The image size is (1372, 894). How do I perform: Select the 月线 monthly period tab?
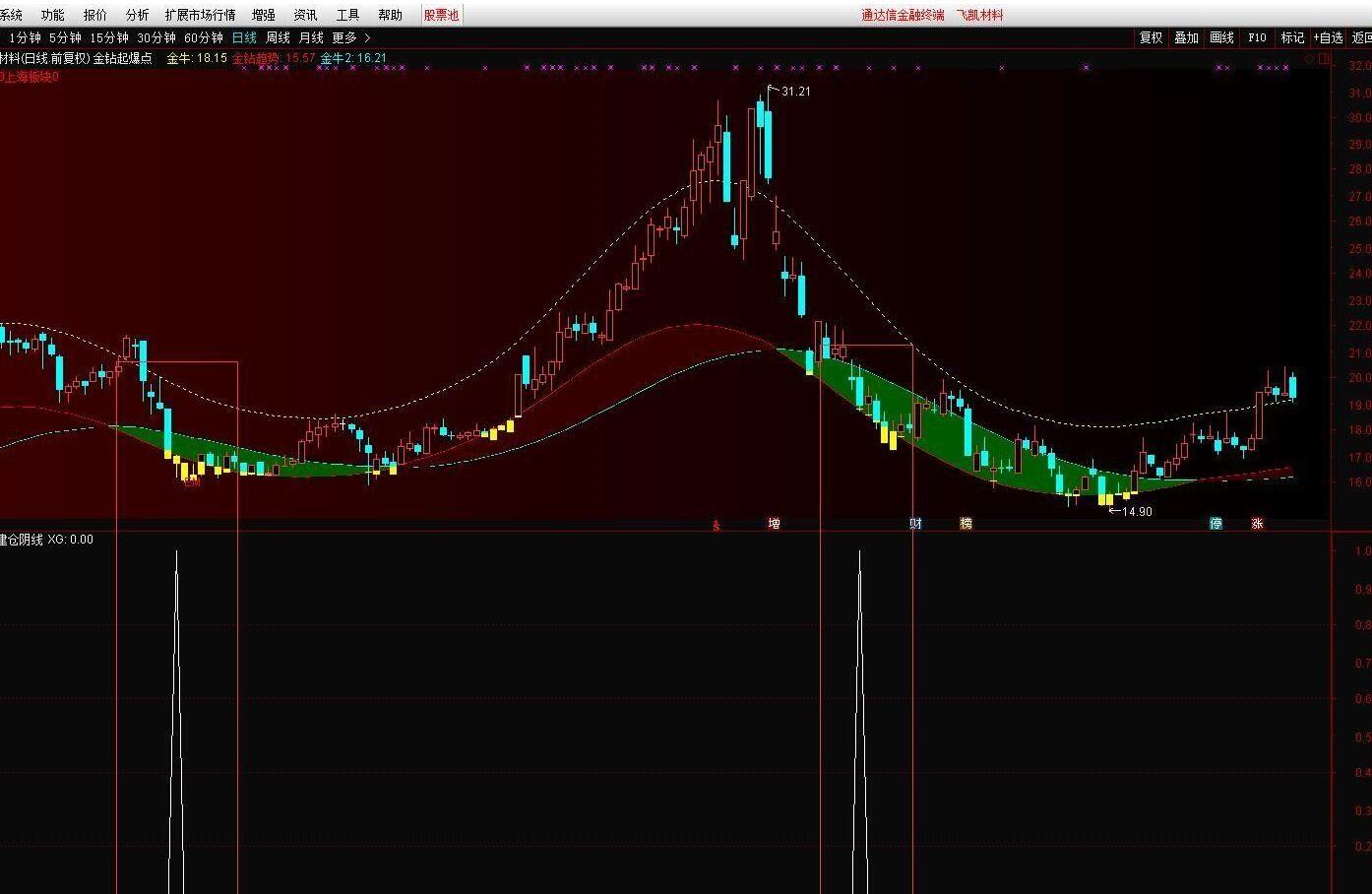[311, 37]
